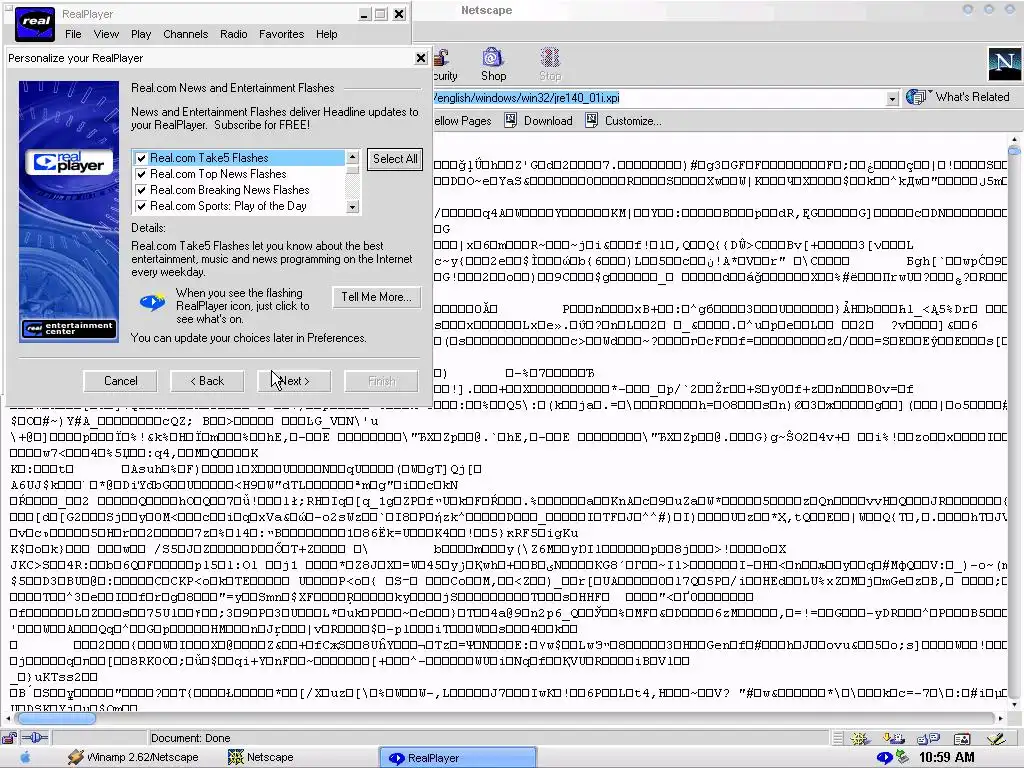
Task: Open the Play menu in RealPlayer
Action: [140, 34]
